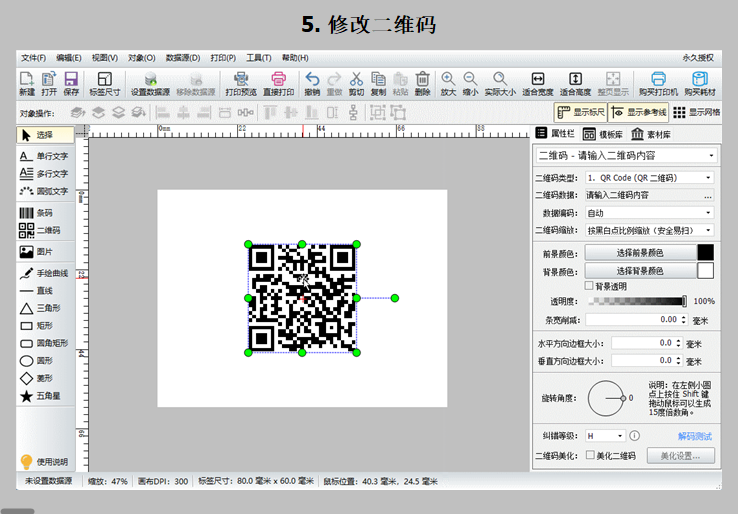Click the 选择背景颜色 button
738x514 pixels.
tap(640, 271)
